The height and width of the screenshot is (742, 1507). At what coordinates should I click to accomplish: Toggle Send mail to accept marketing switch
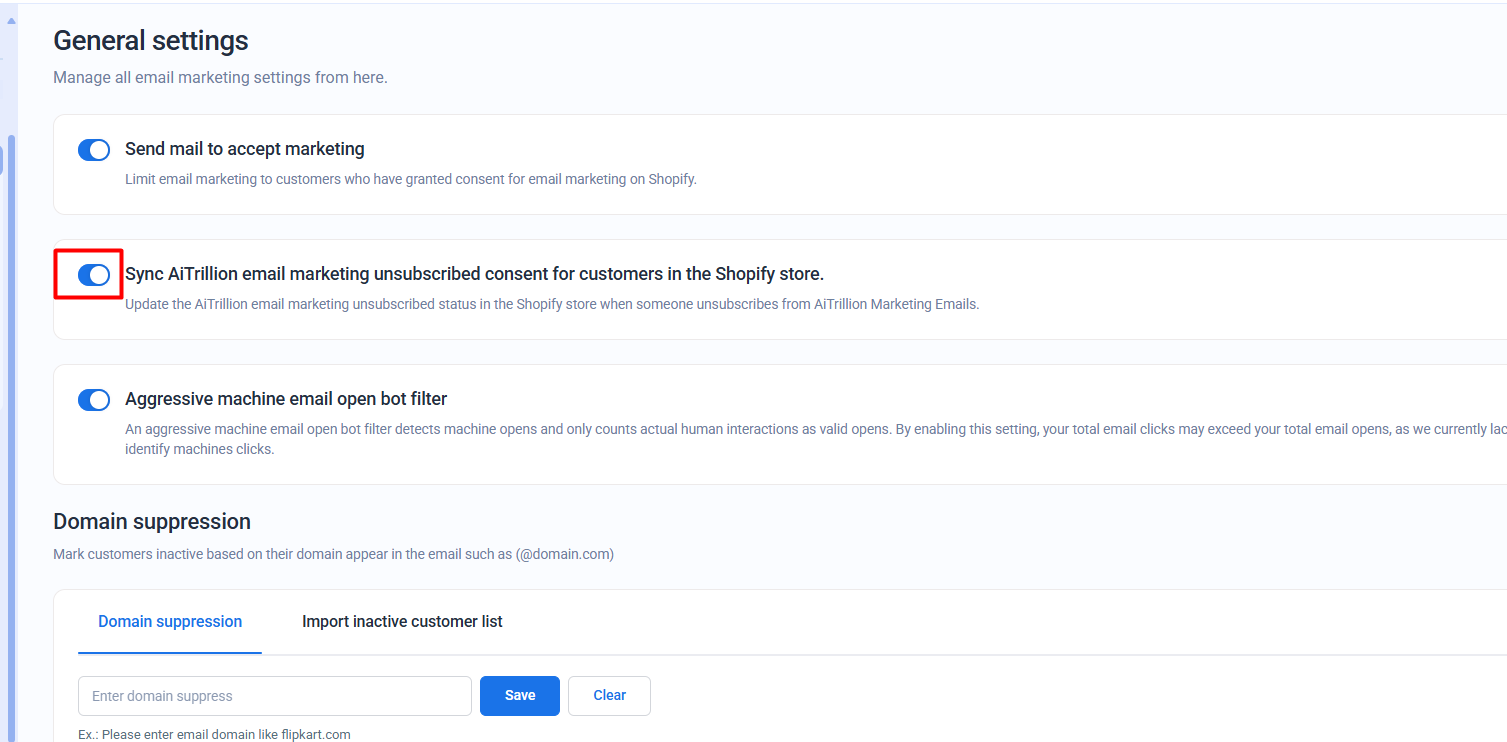tap(94, 150)
